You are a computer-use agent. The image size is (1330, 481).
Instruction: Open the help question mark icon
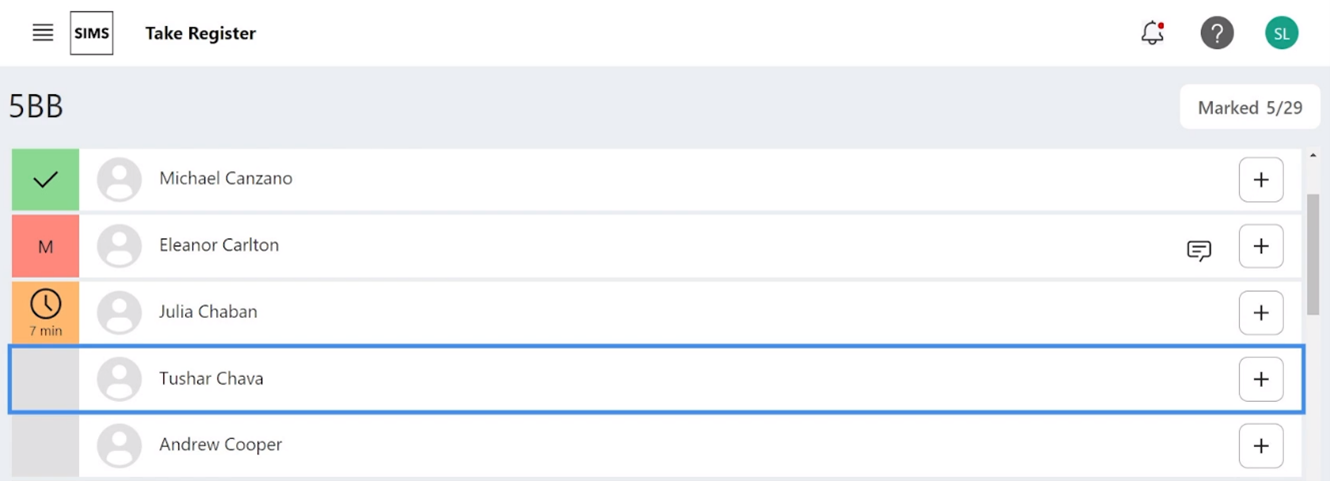click(x=1216, y=33)
